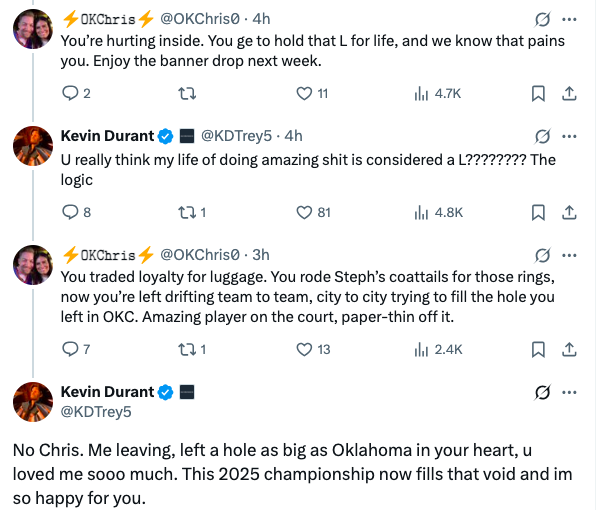Click Grok icon on Kevin Durant's 4h tweet

point(542,136)
